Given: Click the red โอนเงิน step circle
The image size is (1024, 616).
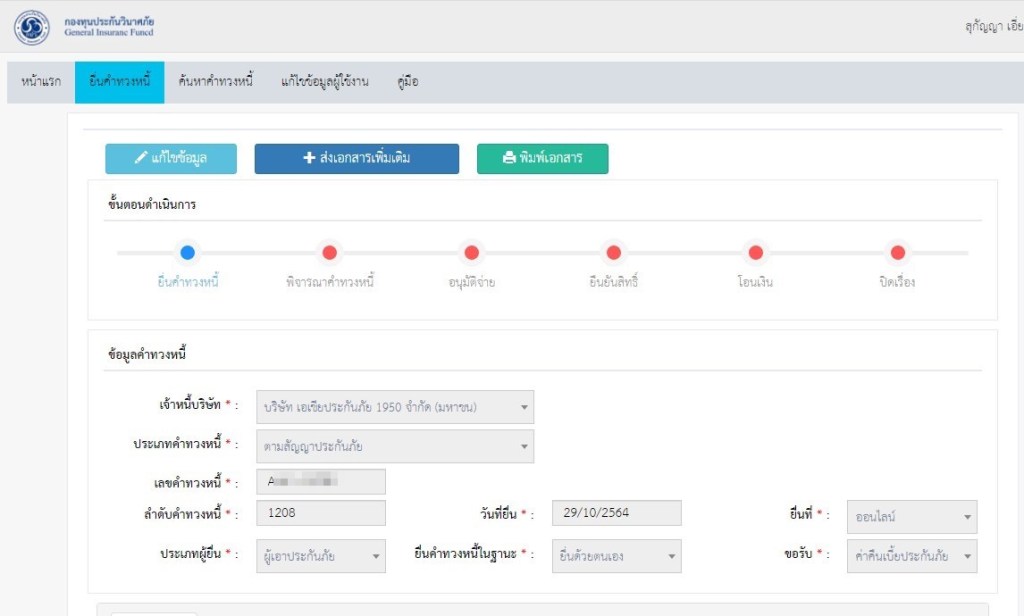Looking at the screenshot, I should [x=755, y=253].
